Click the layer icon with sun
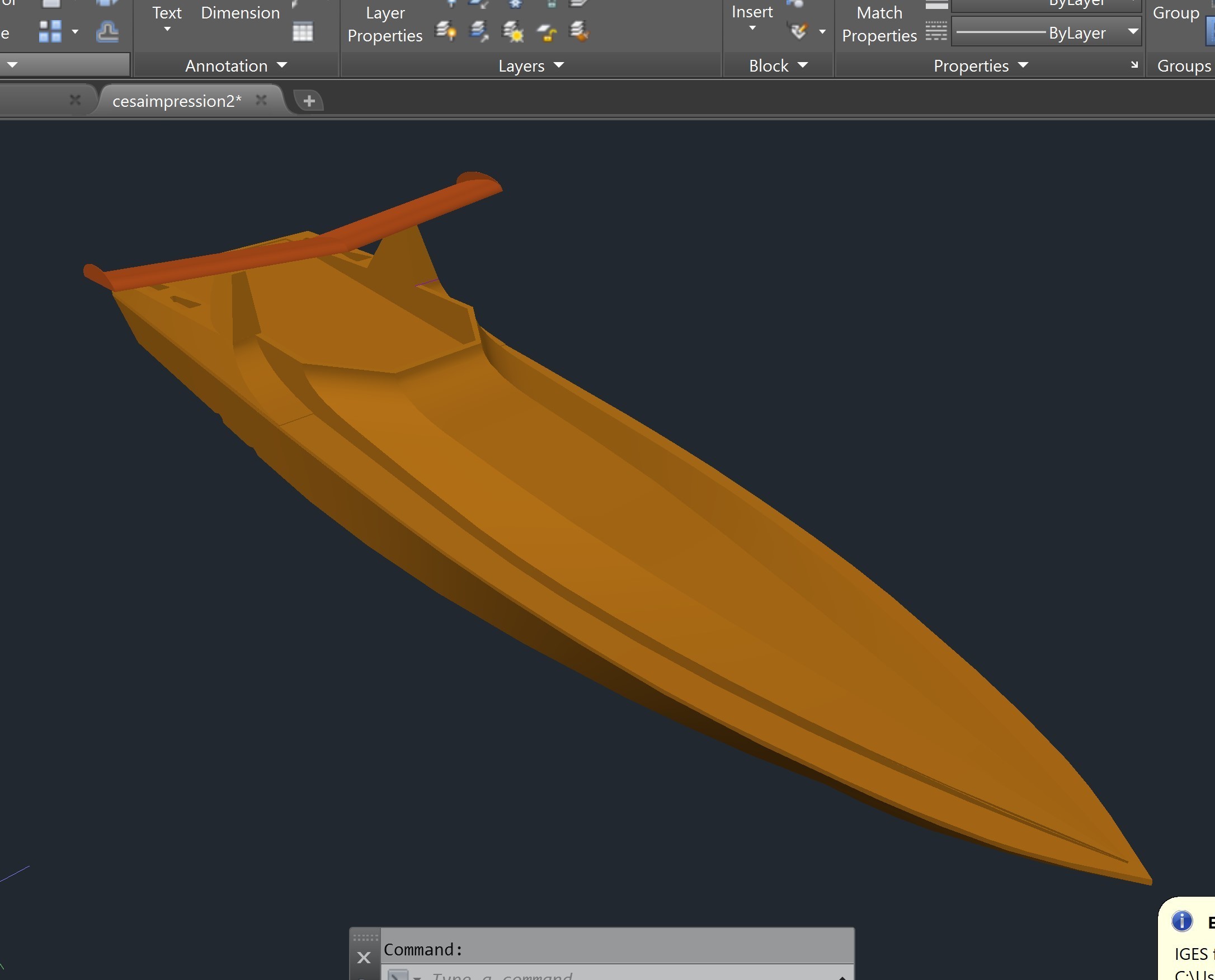Image resolution: width=1215 pixels, height=980 pixels. (512, 32)
